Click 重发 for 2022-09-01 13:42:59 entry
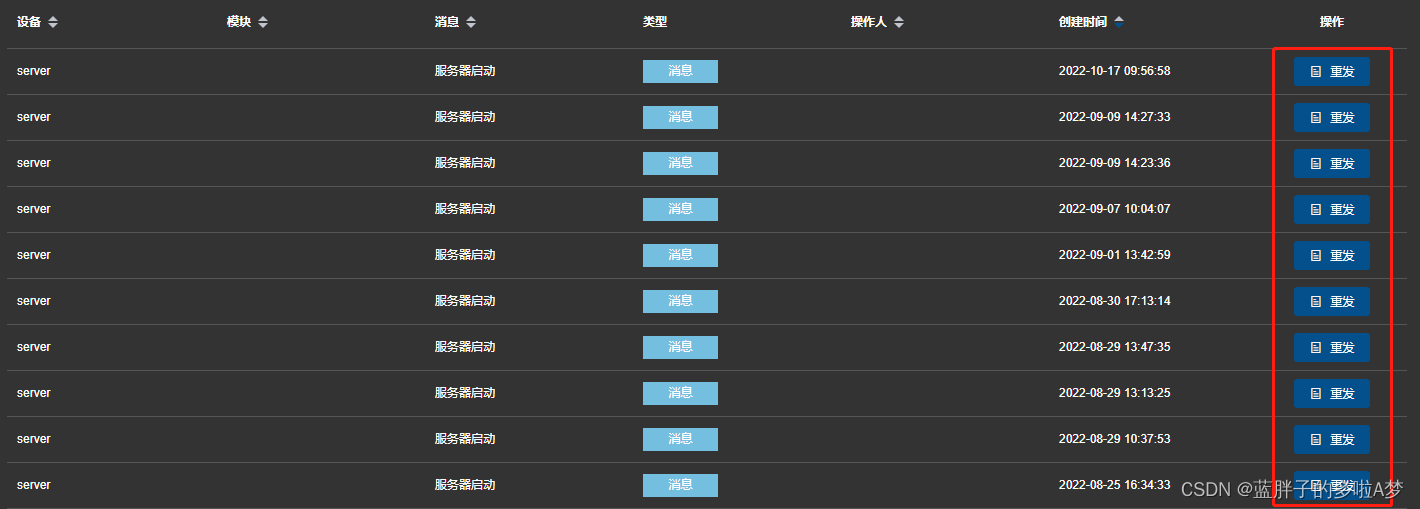 1331,256
